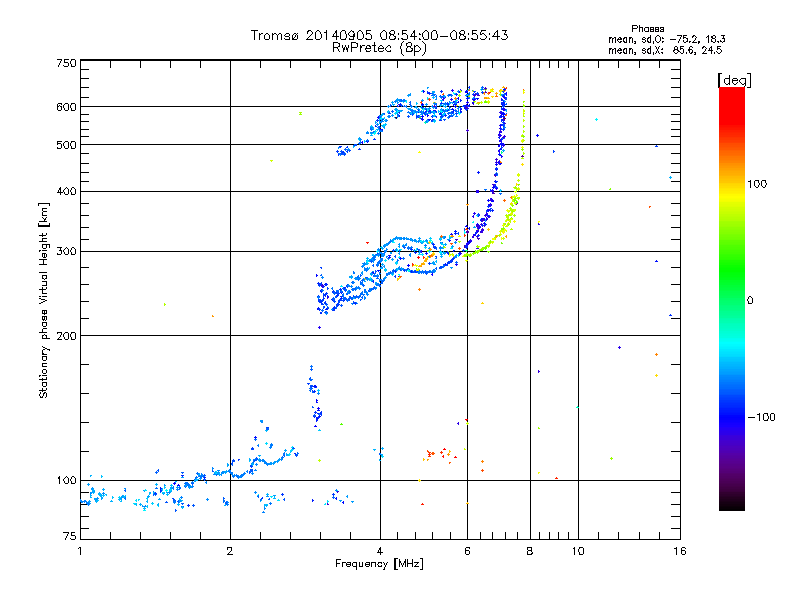Click the x-axis tick label '1'
The width and height of the screenshot is (800, 600).
80,551
